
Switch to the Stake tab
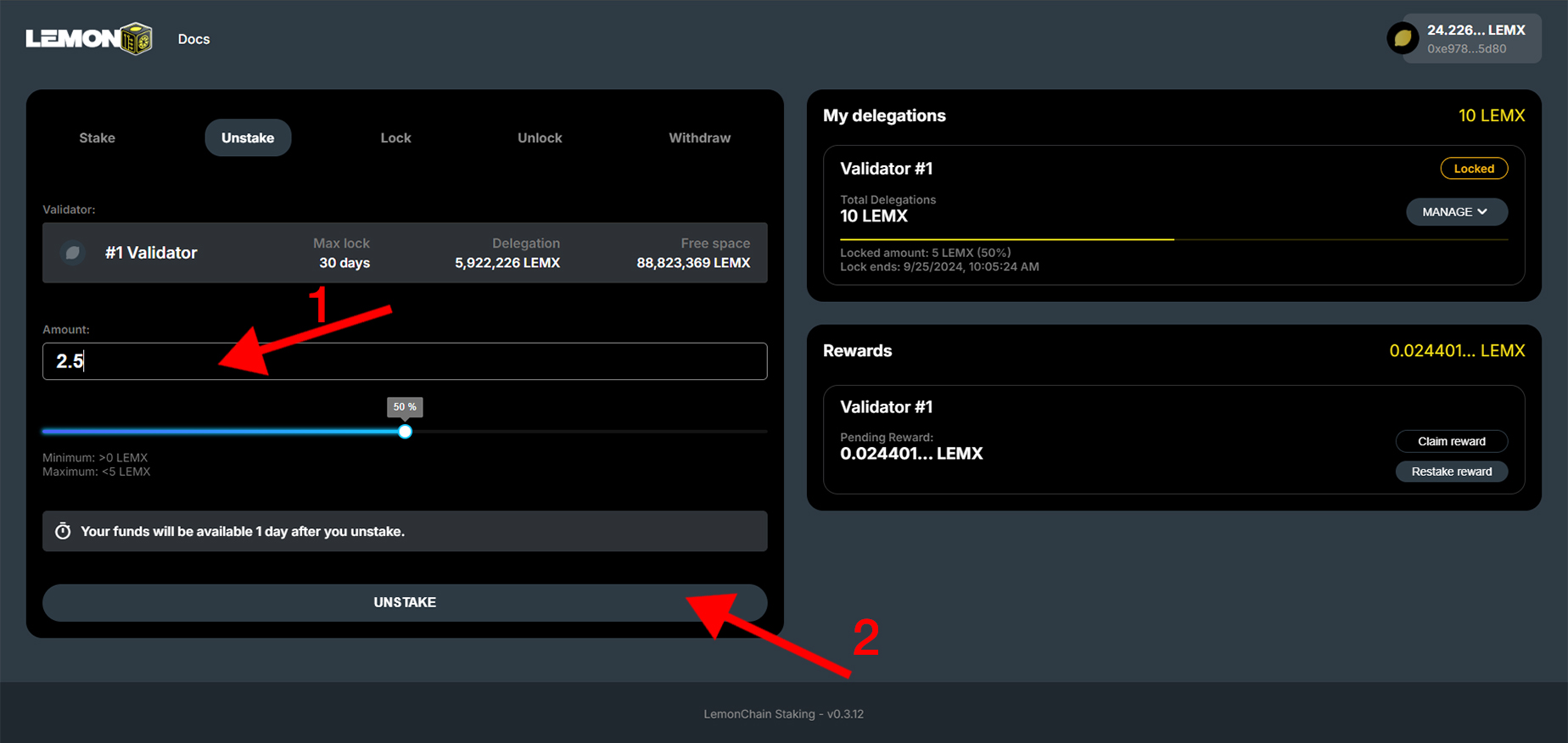coord(97,137)
